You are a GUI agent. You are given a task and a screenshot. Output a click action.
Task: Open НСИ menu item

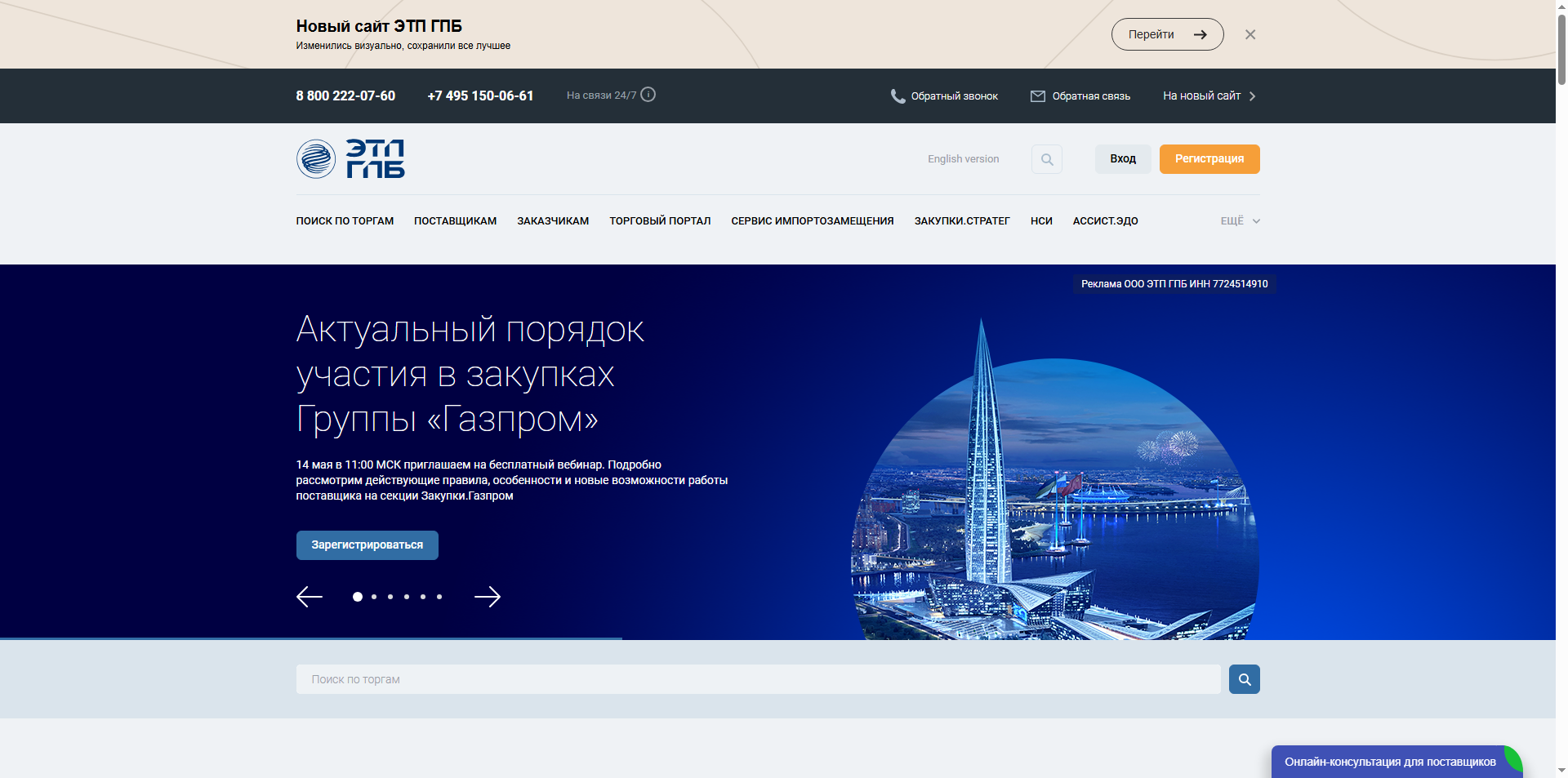[x=1041, y=221]
